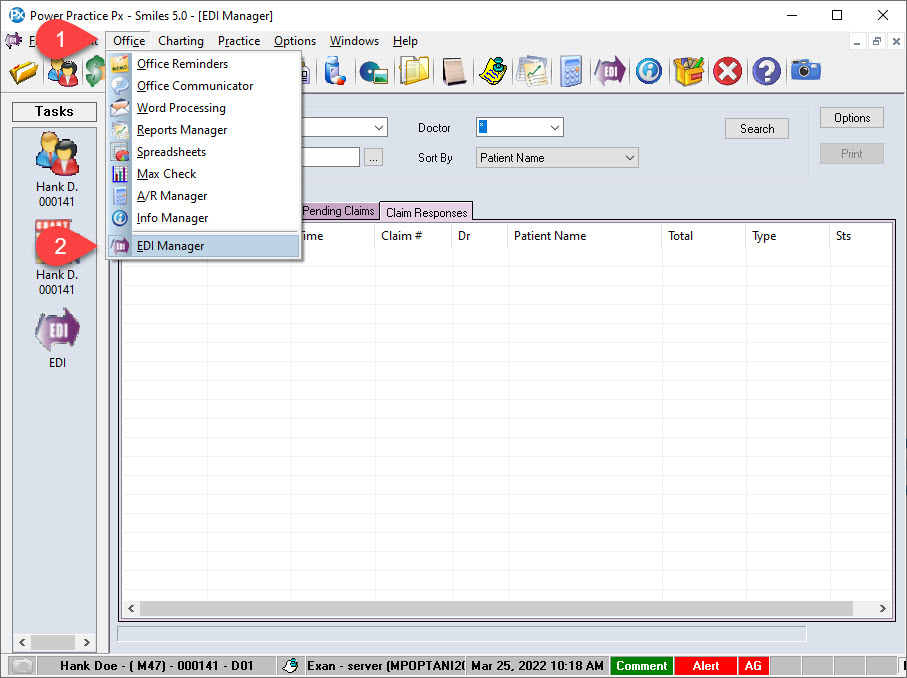This screenshot has height=678, width=907.
Task: Open the notepad toolbar icon
Action: [x=454, y=72]
